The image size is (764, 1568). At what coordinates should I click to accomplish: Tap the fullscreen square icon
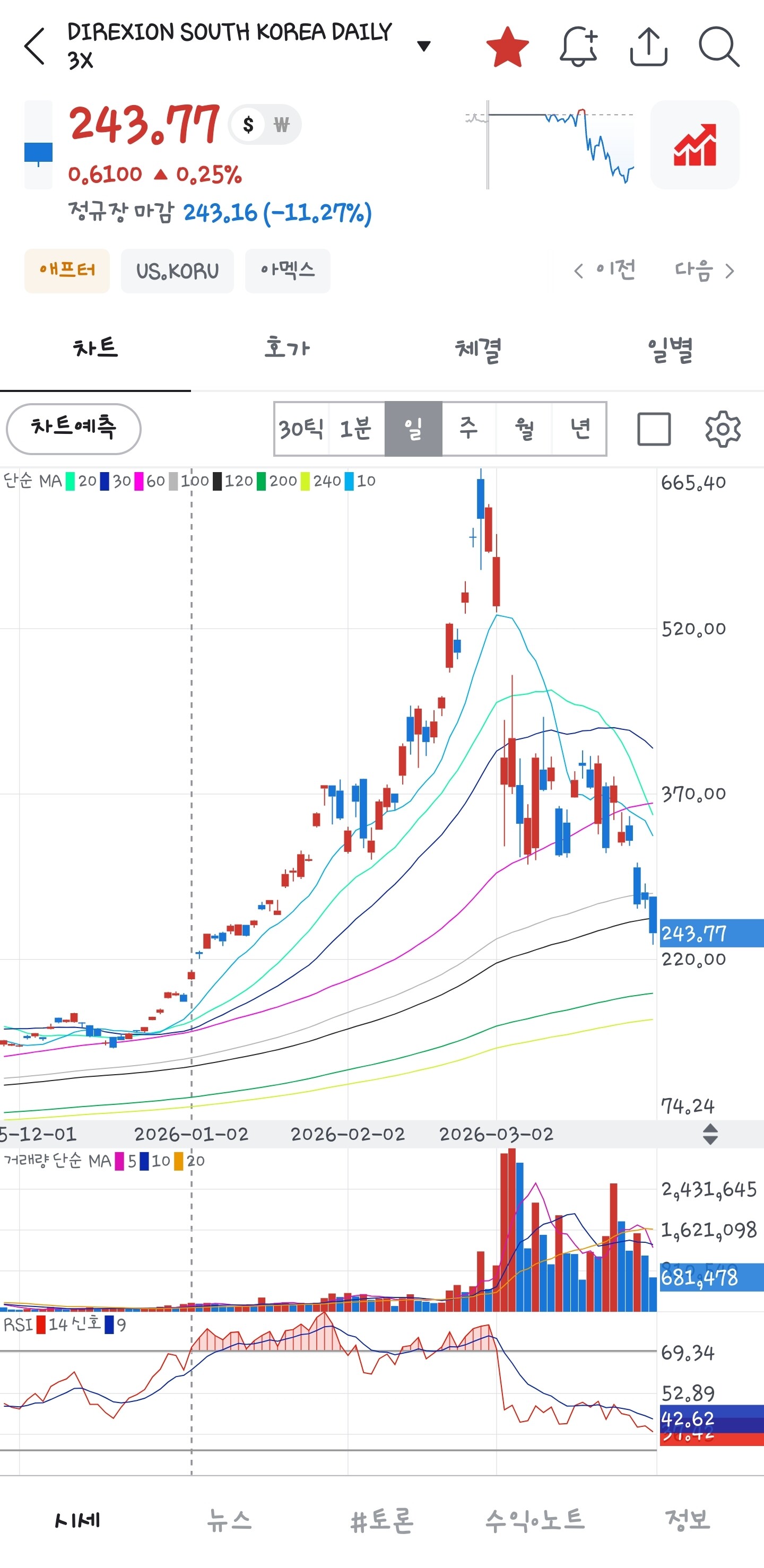click(x=654, y=429)
